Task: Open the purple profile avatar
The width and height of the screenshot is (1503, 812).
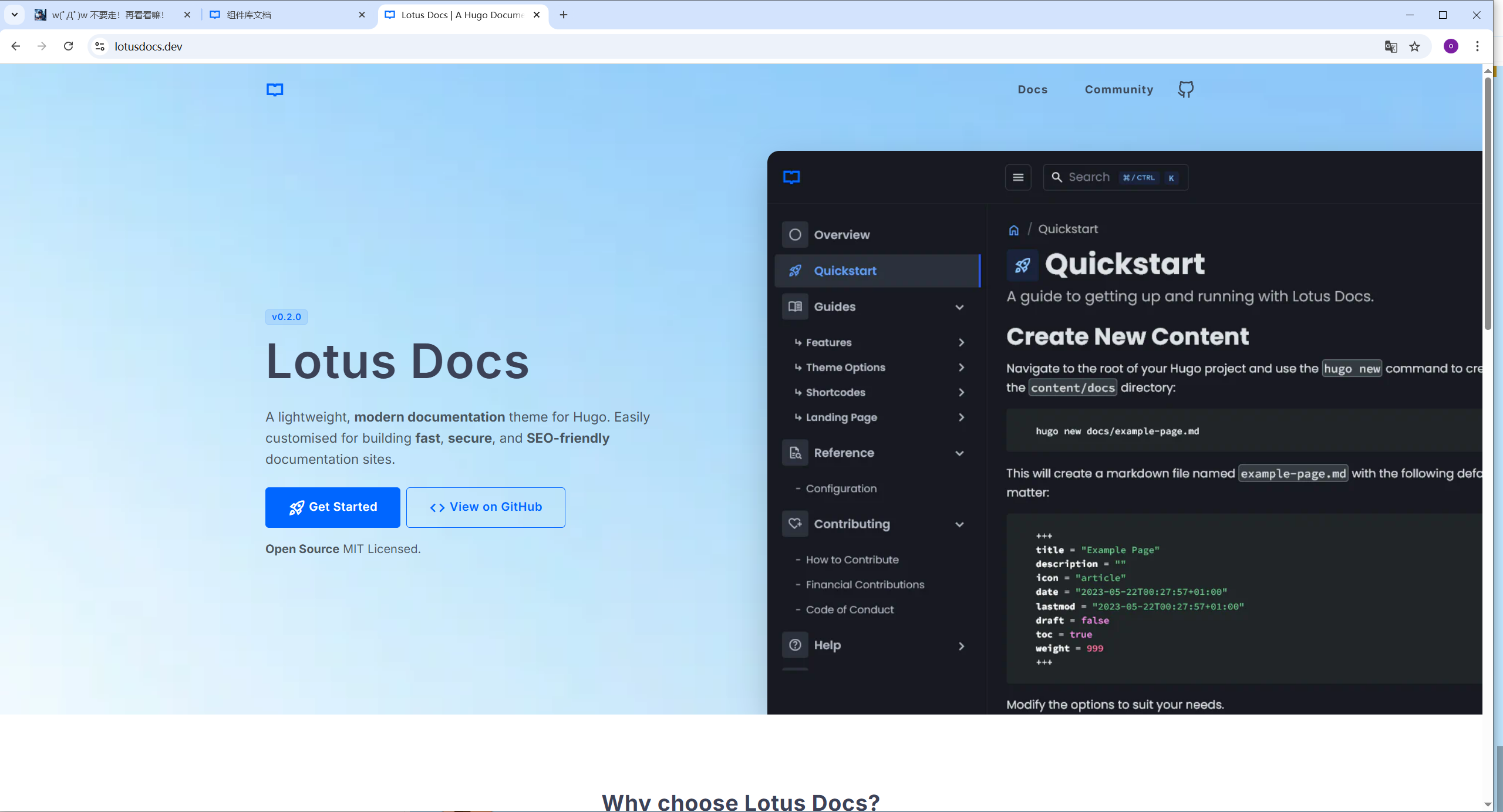Action: tap(1451, 46)
